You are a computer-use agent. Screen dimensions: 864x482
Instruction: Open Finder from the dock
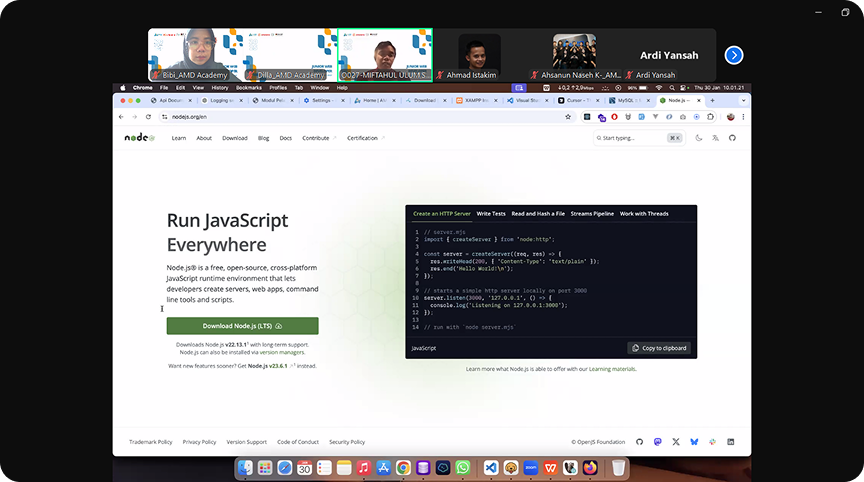tap(245, 468)
